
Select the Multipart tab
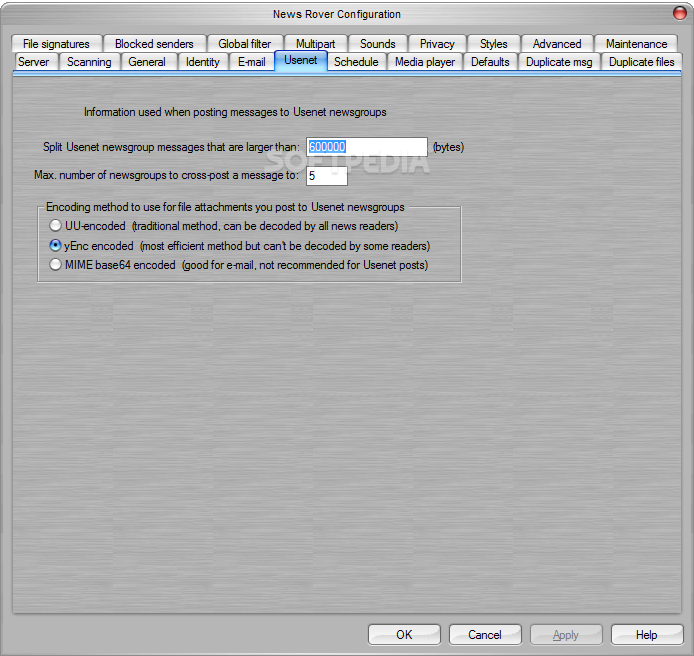pos(316,44)
